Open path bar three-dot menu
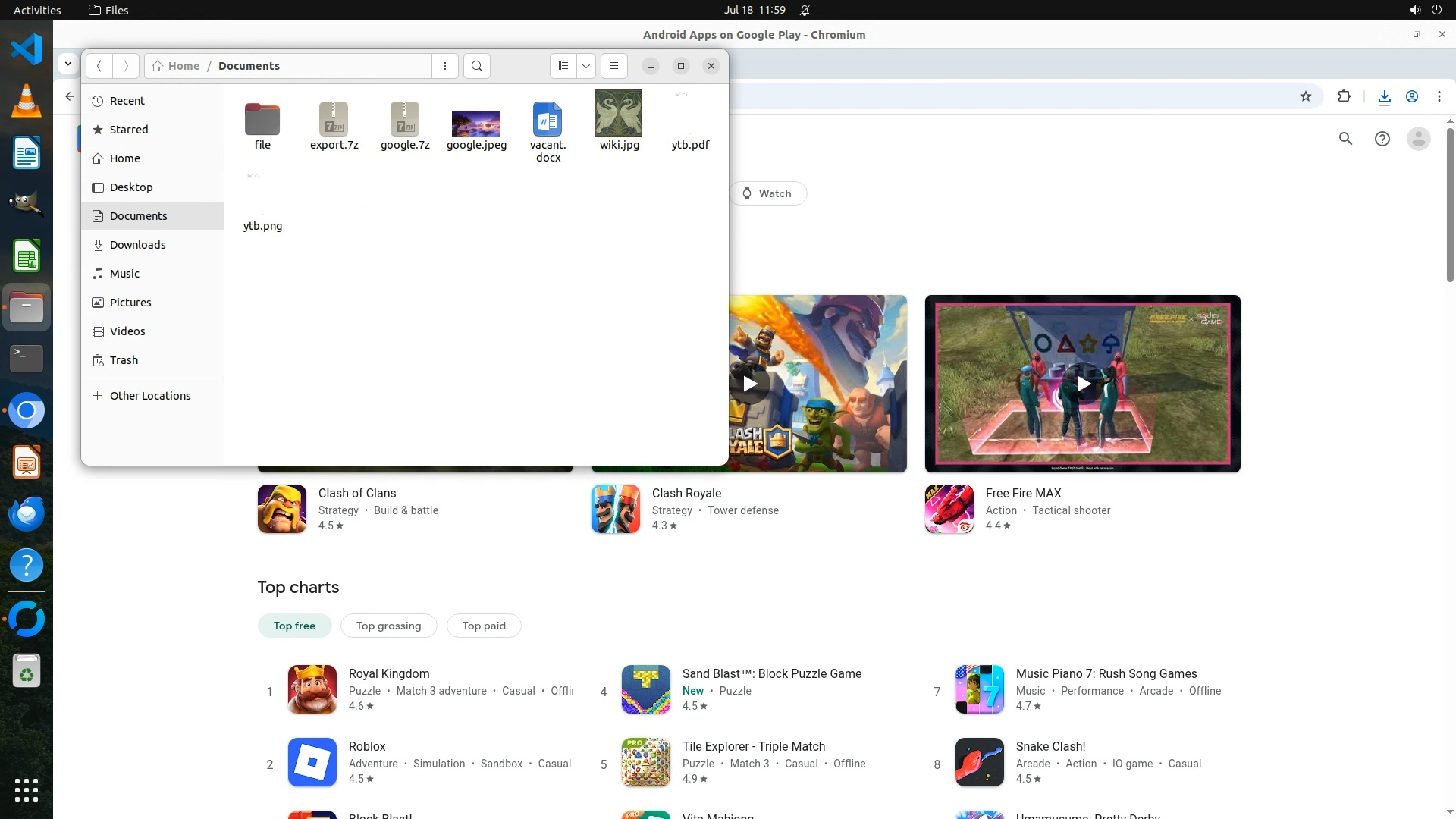1456x819 pixels. [x=445, y=66]
